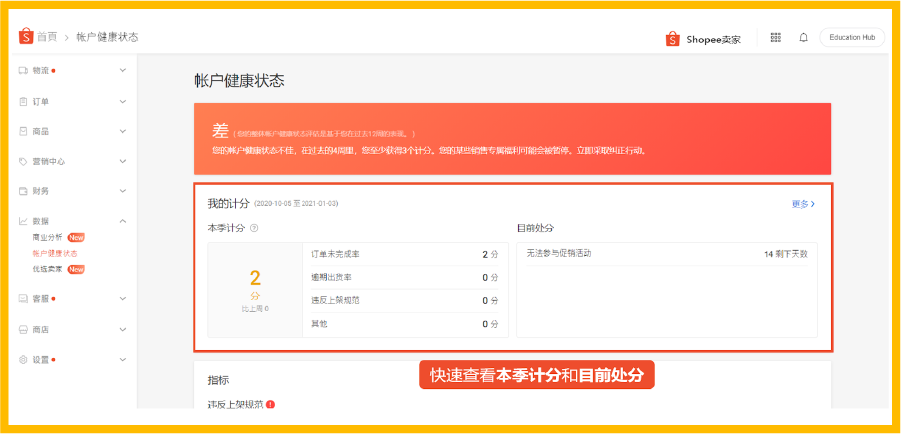The width and height of the screenshot is (901, 434).
Task: Open Education Hub button
Action: 852,37
